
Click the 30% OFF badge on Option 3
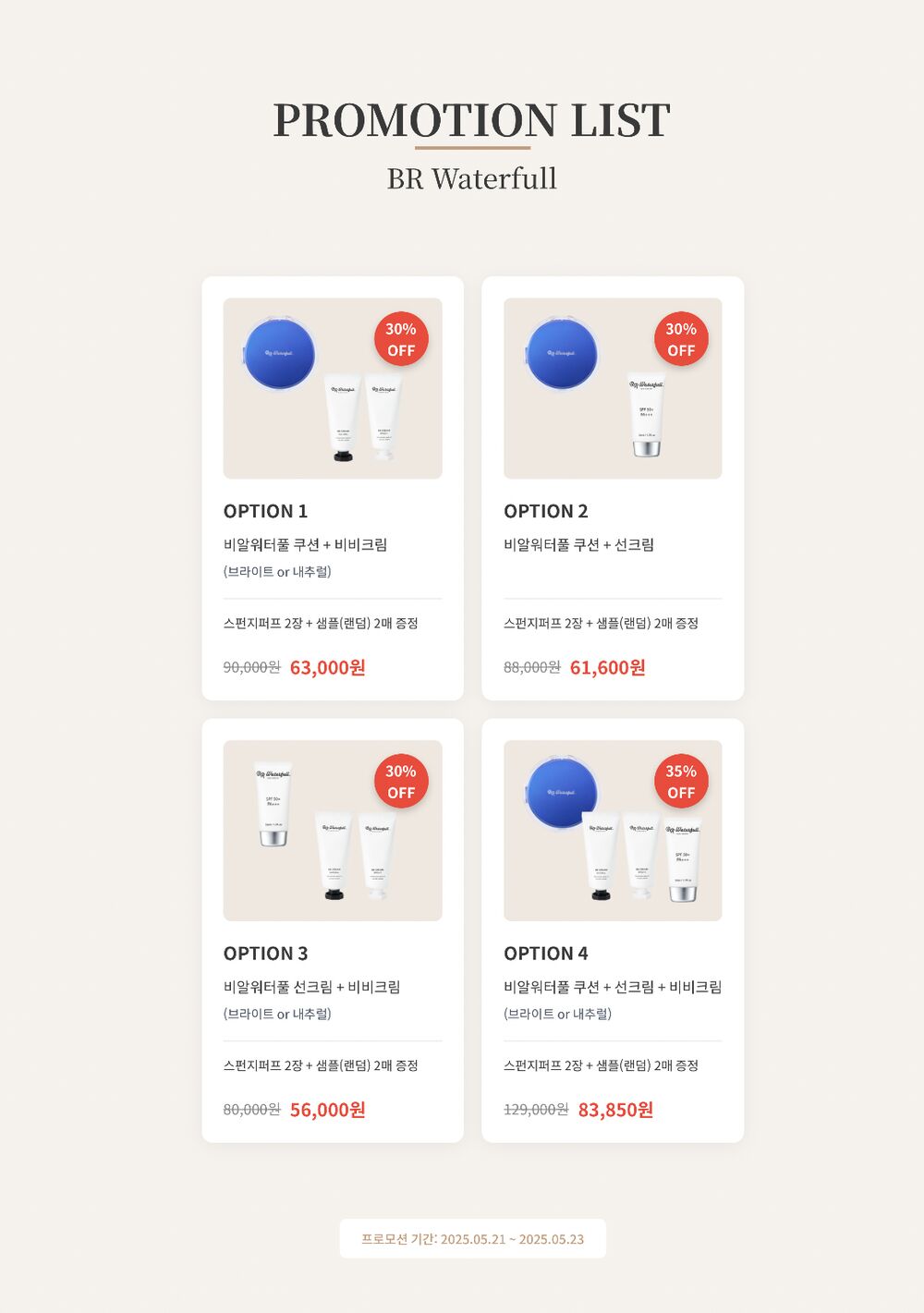point(401,782)
